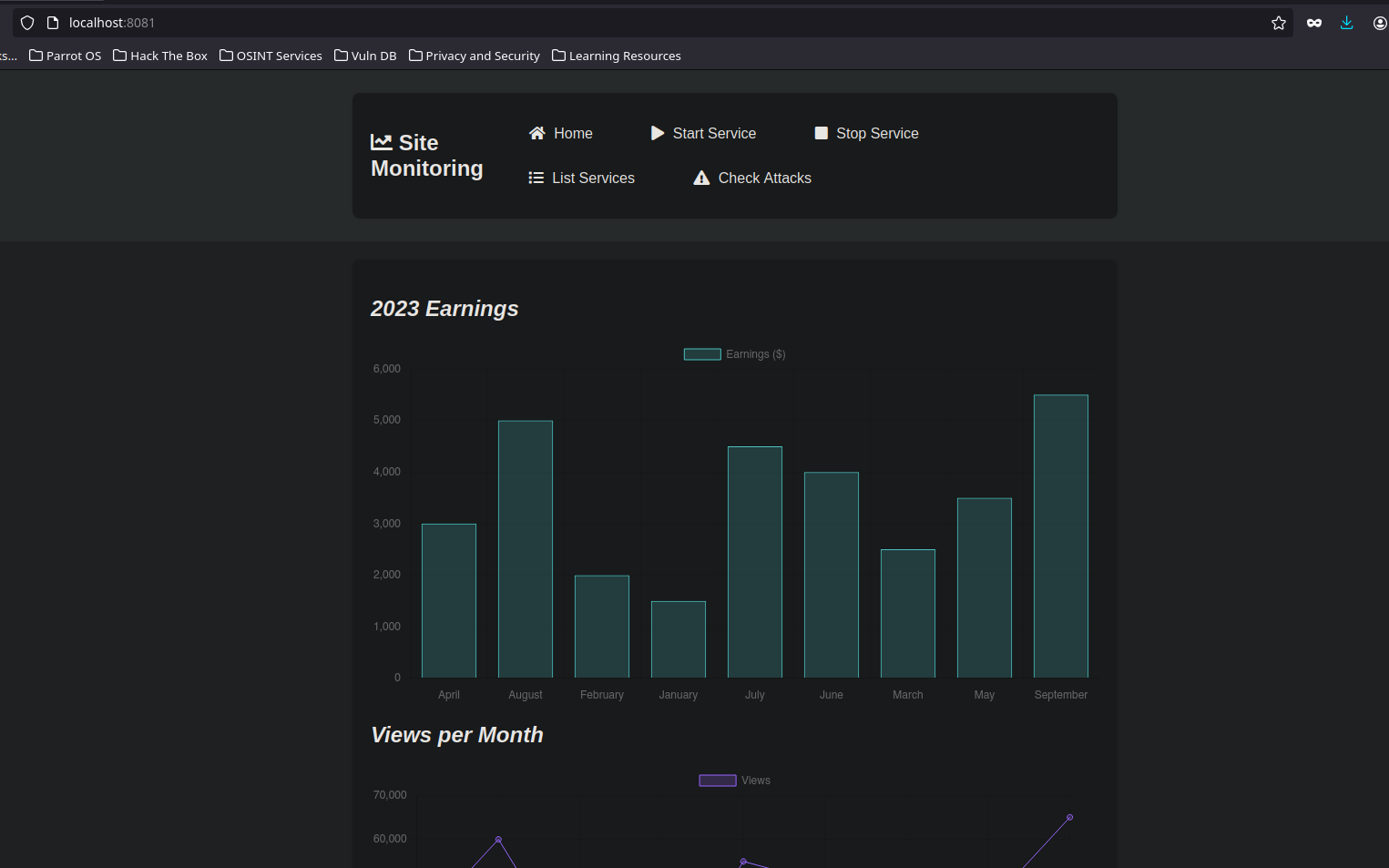Open the Vuln DB bookmark folder
This screenshot has height=868, width=1389.
pos(366,56)
